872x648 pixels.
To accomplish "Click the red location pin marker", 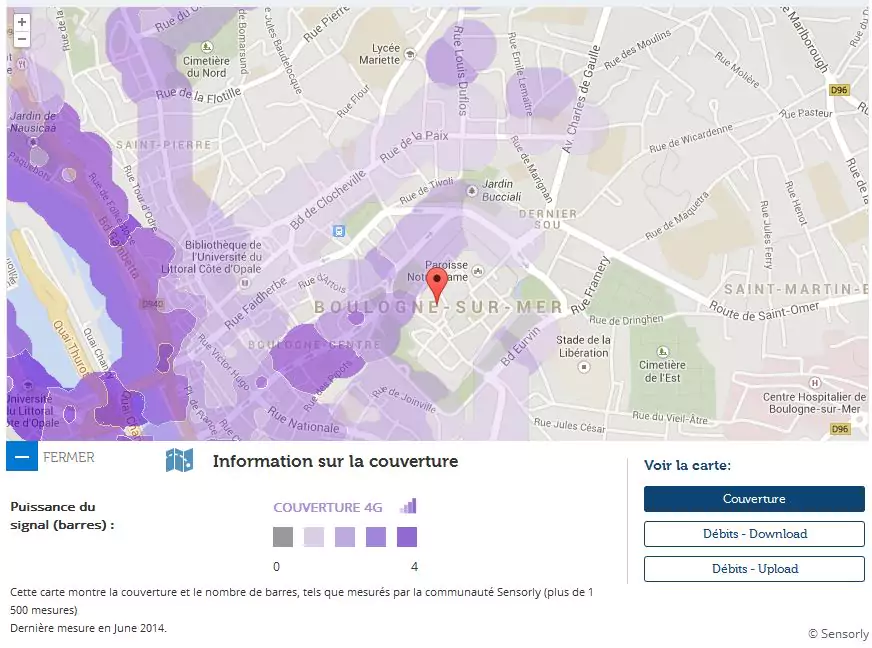I will 436,284.
